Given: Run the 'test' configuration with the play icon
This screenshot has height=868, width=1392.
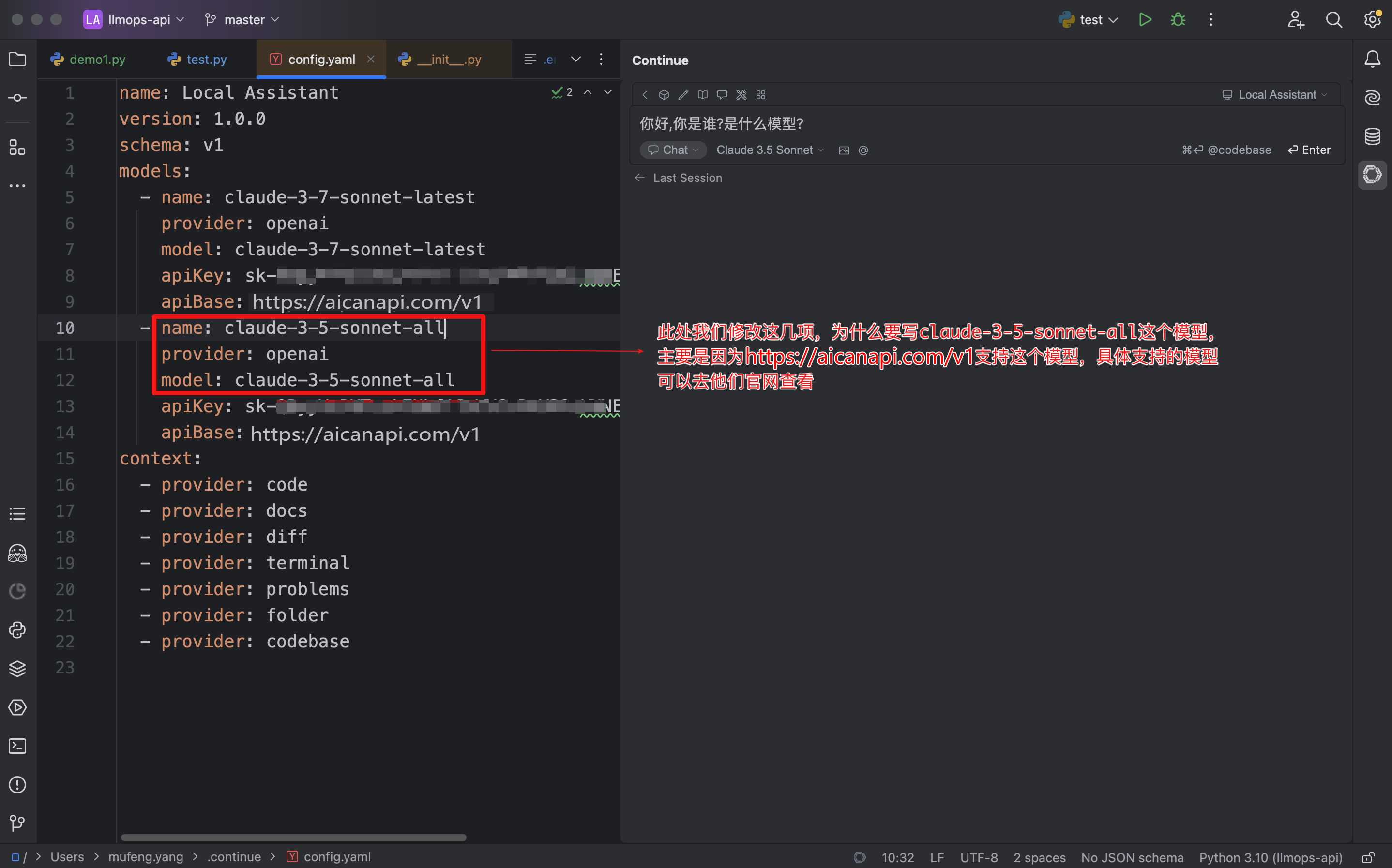Looking at the screenshot, I should point(1144,19).
